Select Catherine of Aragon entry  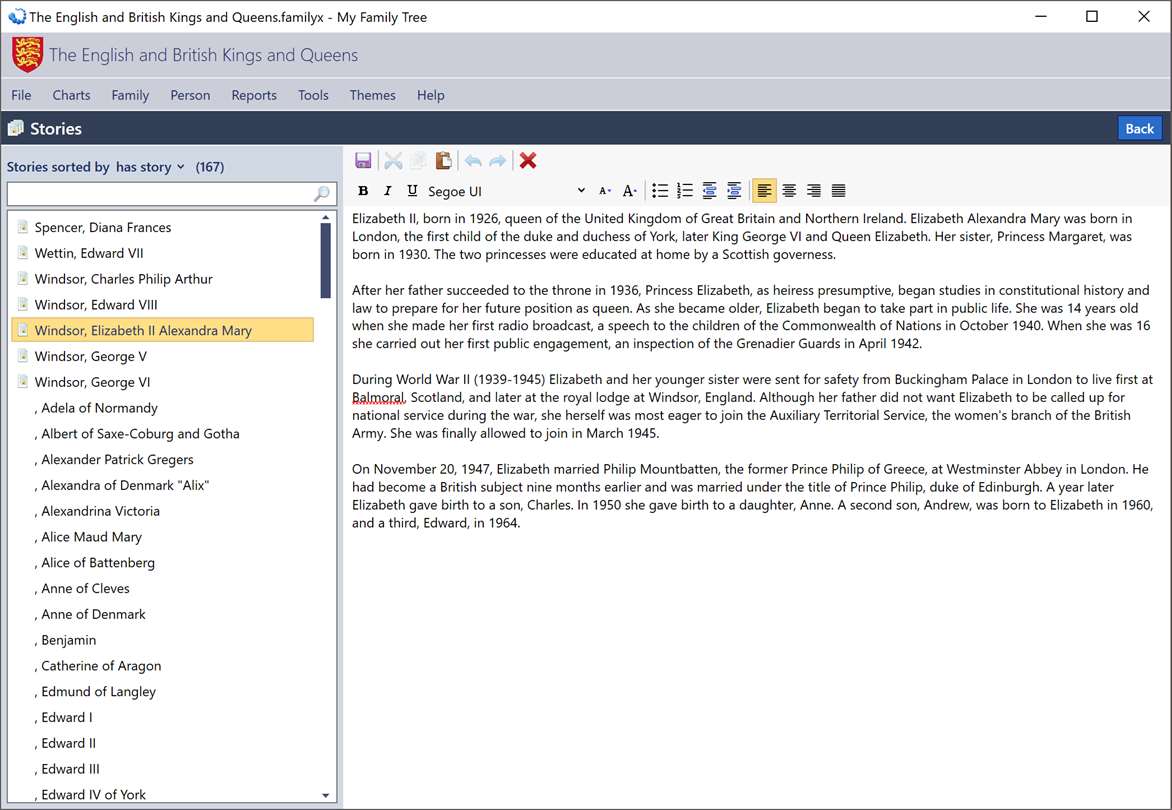point(162,666)
